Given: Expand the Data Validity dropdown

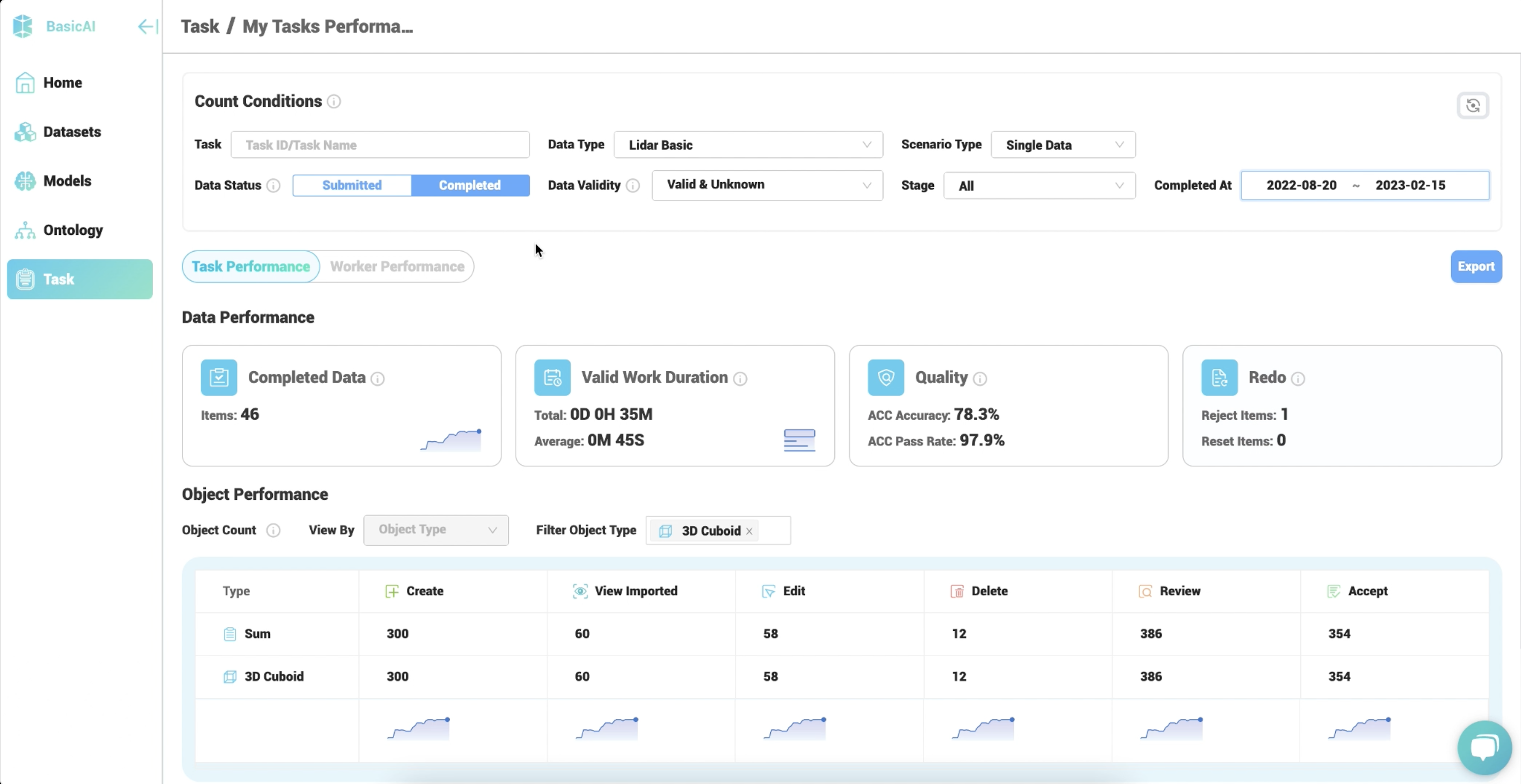Looking at the screenshot, I should pos(767,185).
